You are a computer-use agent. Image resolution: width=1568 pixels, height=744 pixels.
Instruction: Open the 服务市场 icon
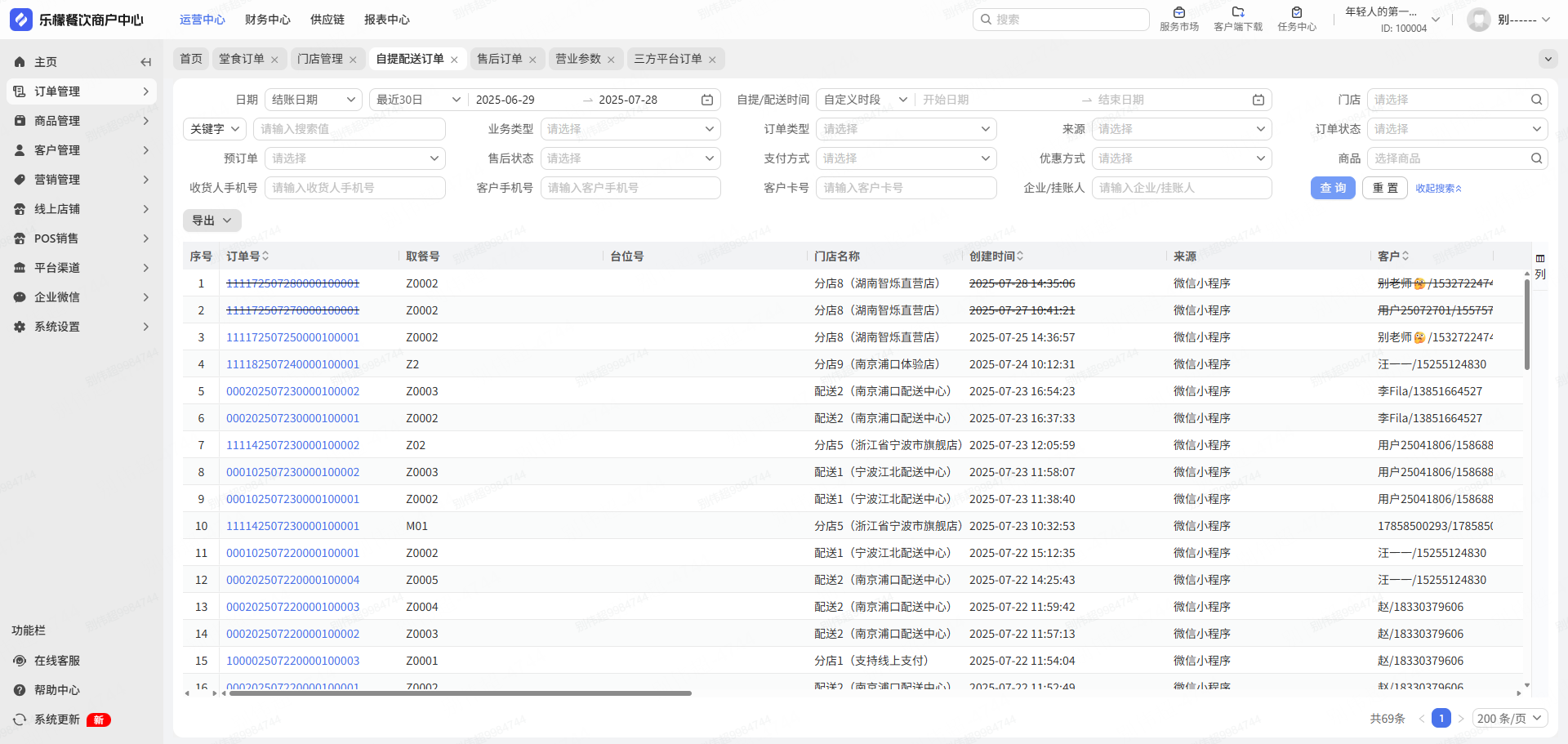(1179, 12)
